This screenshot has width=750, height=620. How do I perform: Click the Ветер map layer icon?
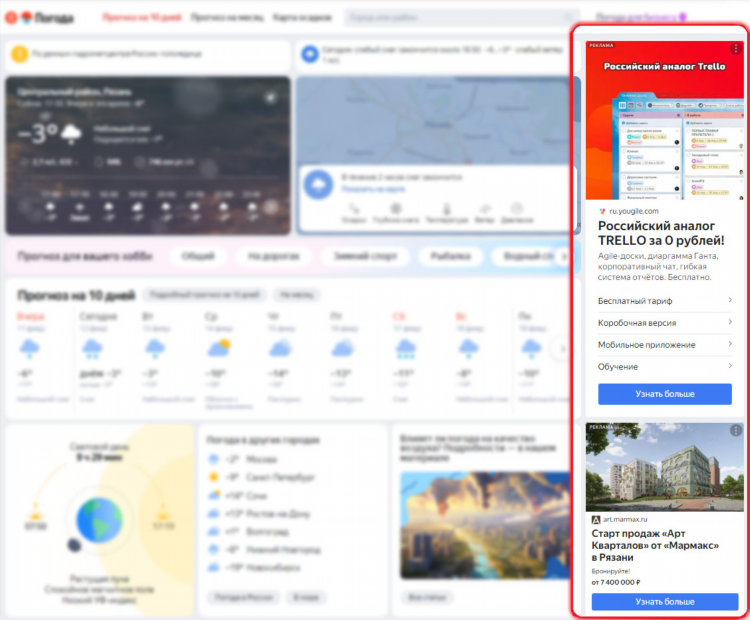(485, 209)
